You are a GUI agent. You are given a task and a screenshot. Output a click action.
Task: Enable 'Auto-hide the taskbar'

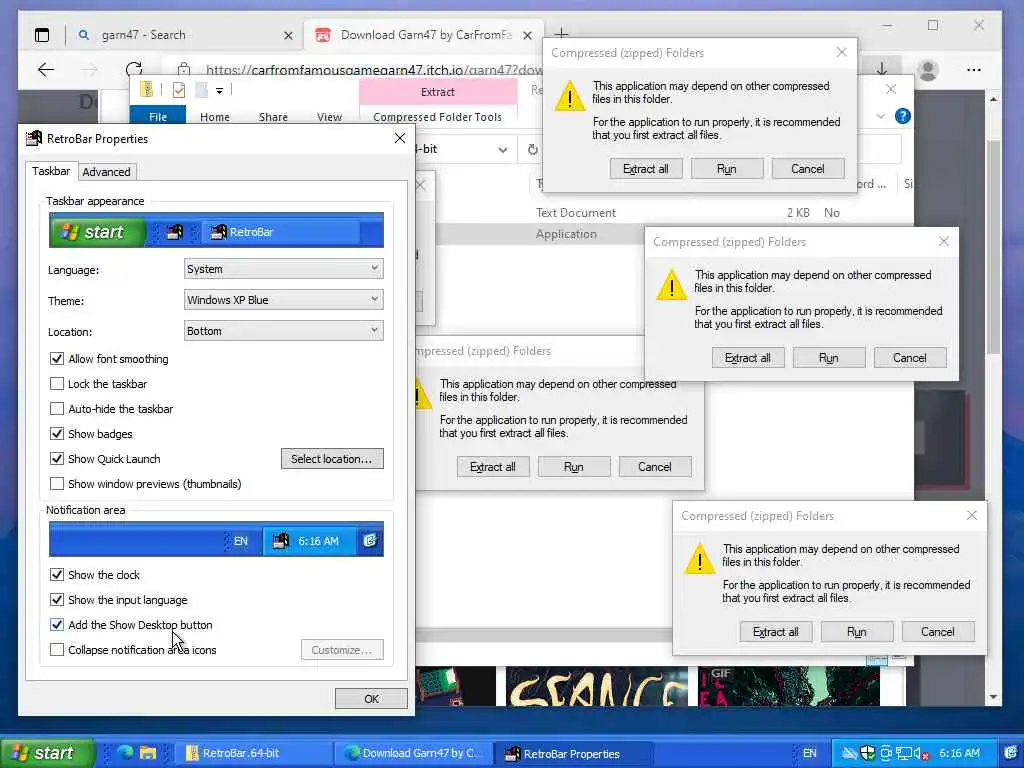coord(57,409)
